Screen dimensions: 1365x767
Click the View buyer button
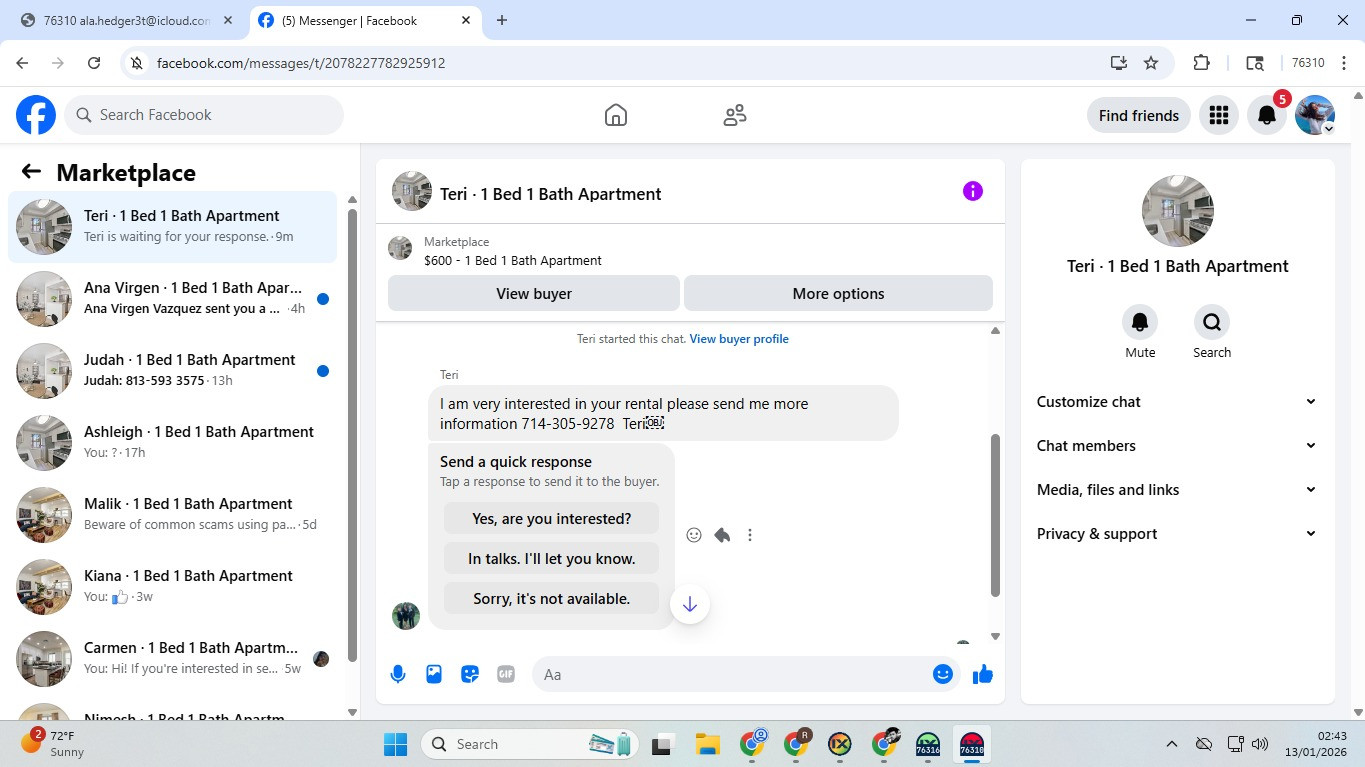tap(534, 294)
